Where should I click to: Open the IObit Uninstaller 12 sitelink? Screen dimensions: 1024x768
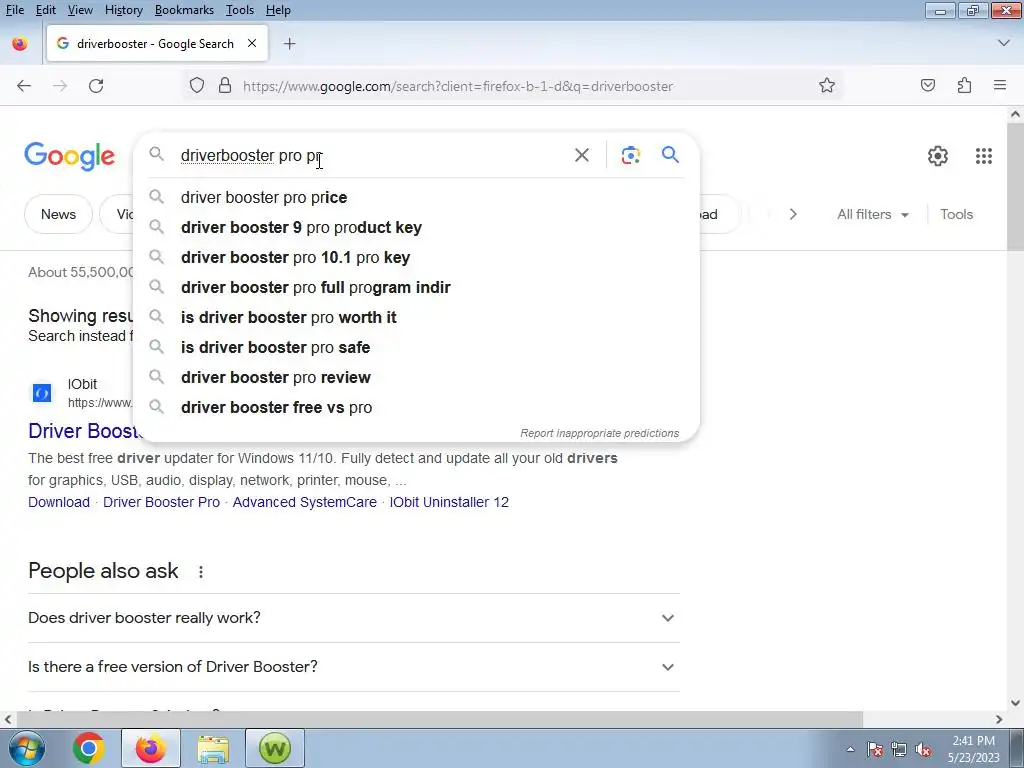point(449,502)
